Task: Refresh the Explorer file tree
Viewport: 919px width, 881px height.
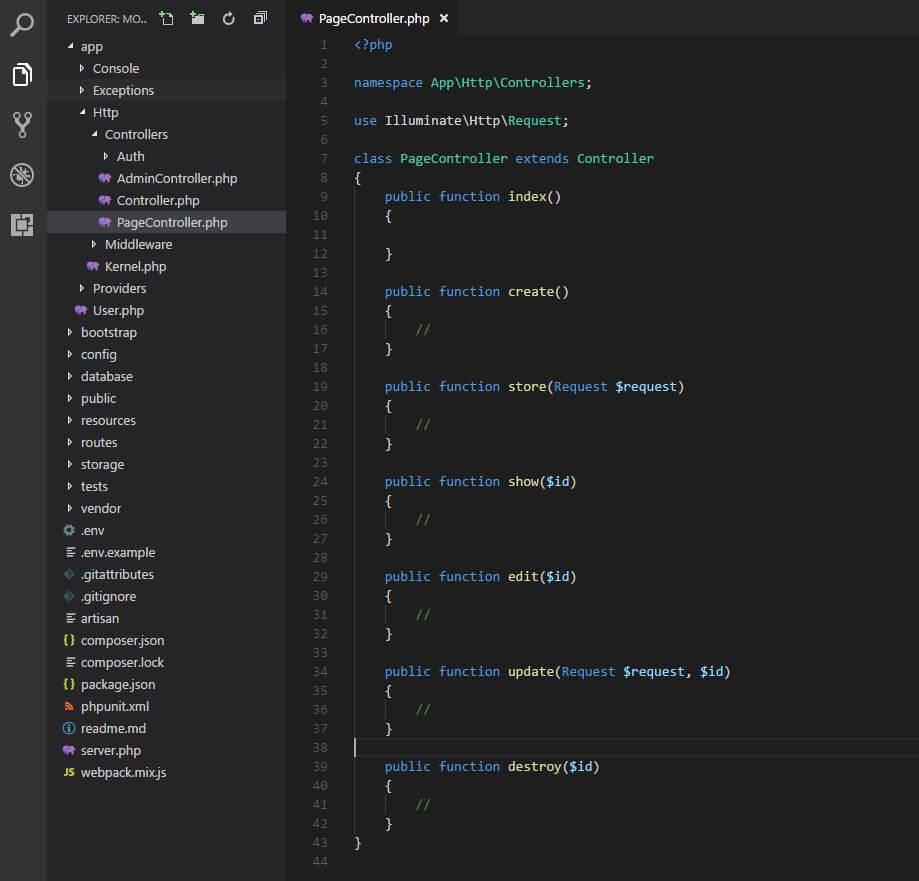Action: pyautogui.click(x=229, y=18)
